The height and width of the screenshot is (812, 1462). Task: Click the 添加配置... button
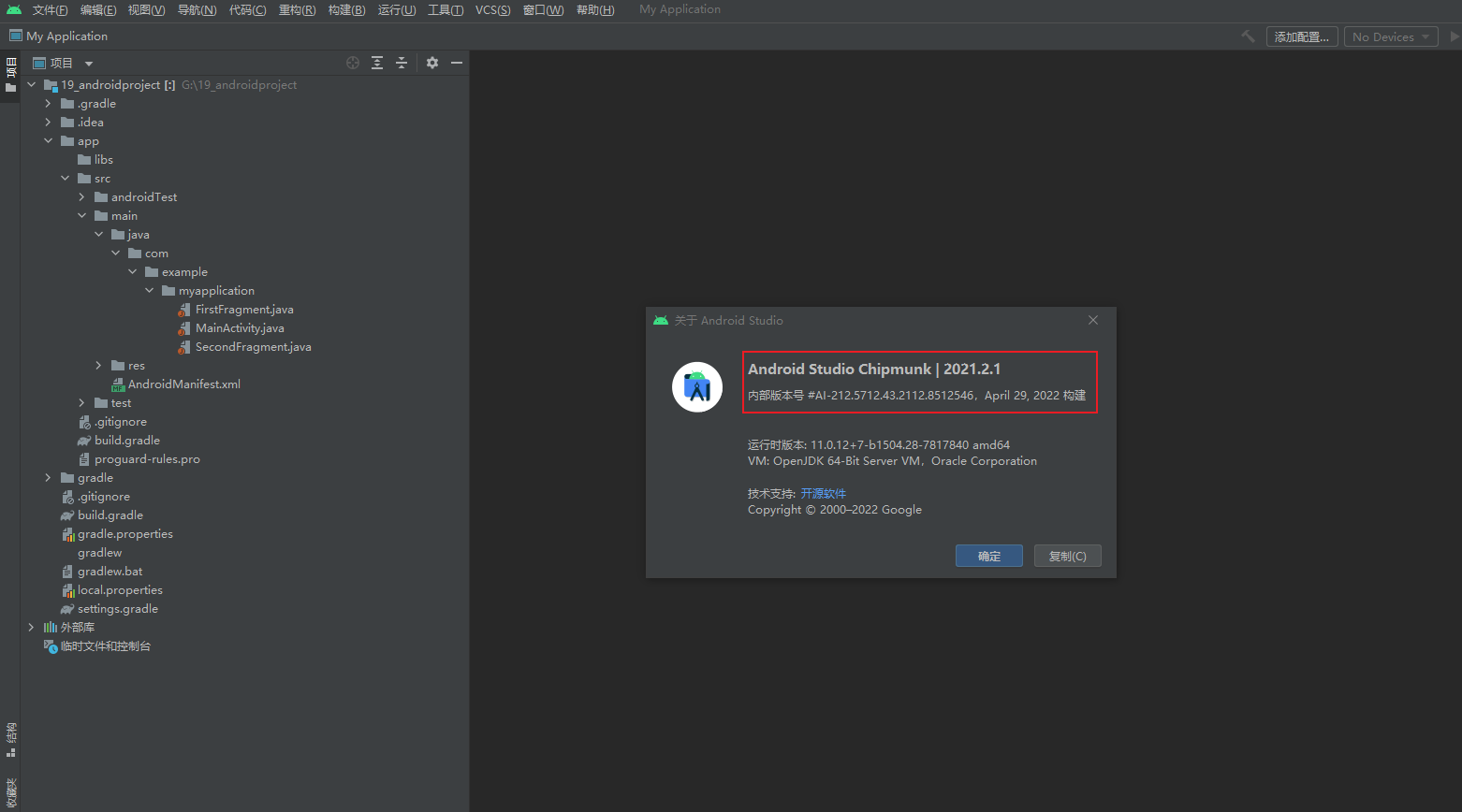click(1302, 36)
